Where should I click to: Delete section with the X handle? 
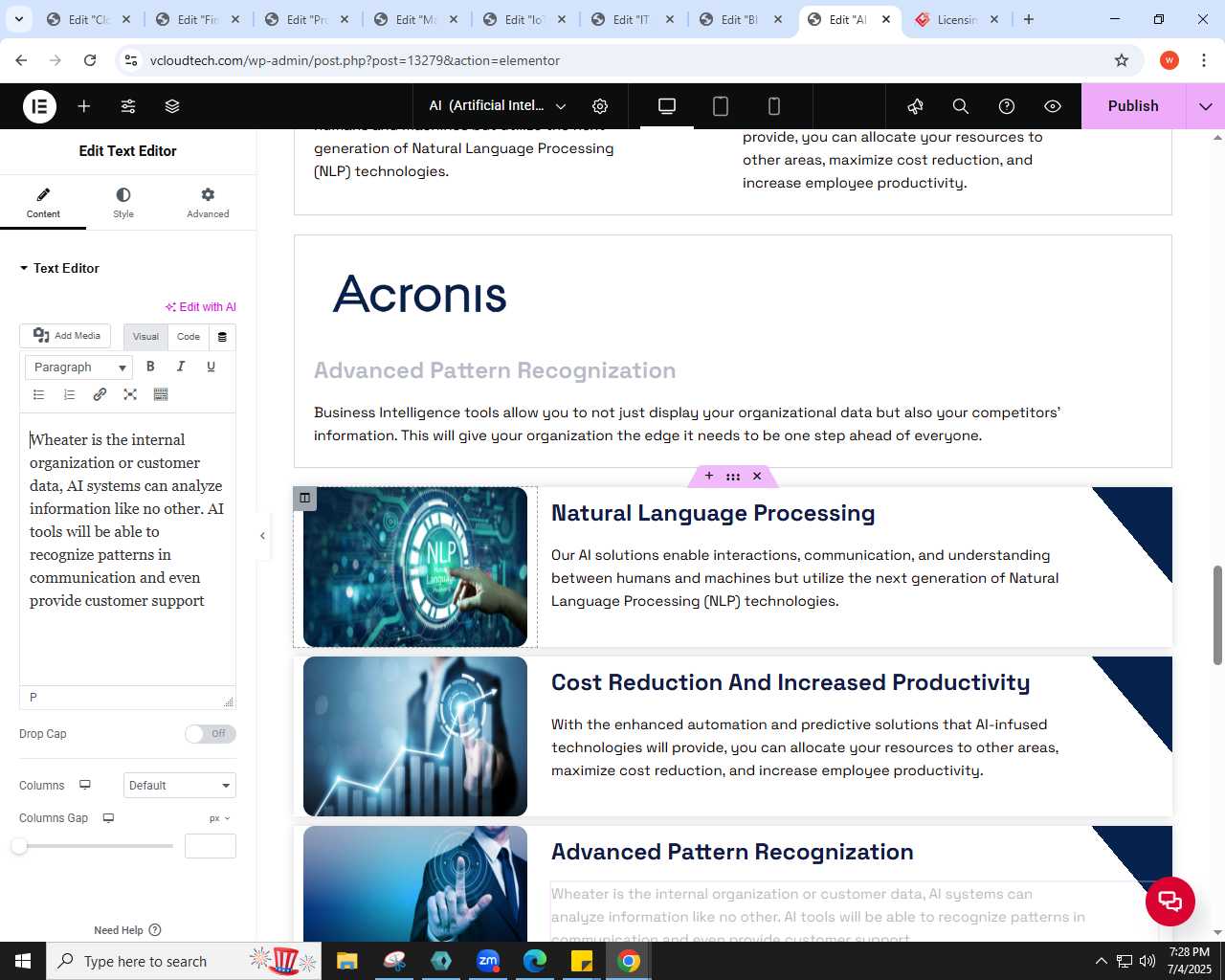click(x=757, y=476)
